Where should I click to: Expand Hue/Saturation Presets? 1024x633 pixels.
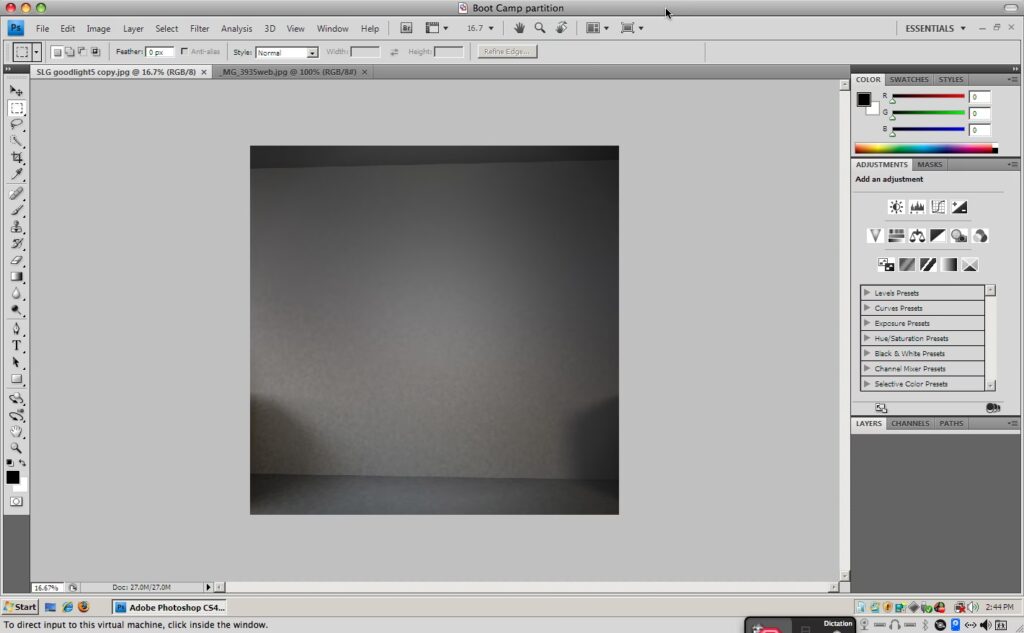[x=866, y=338]
